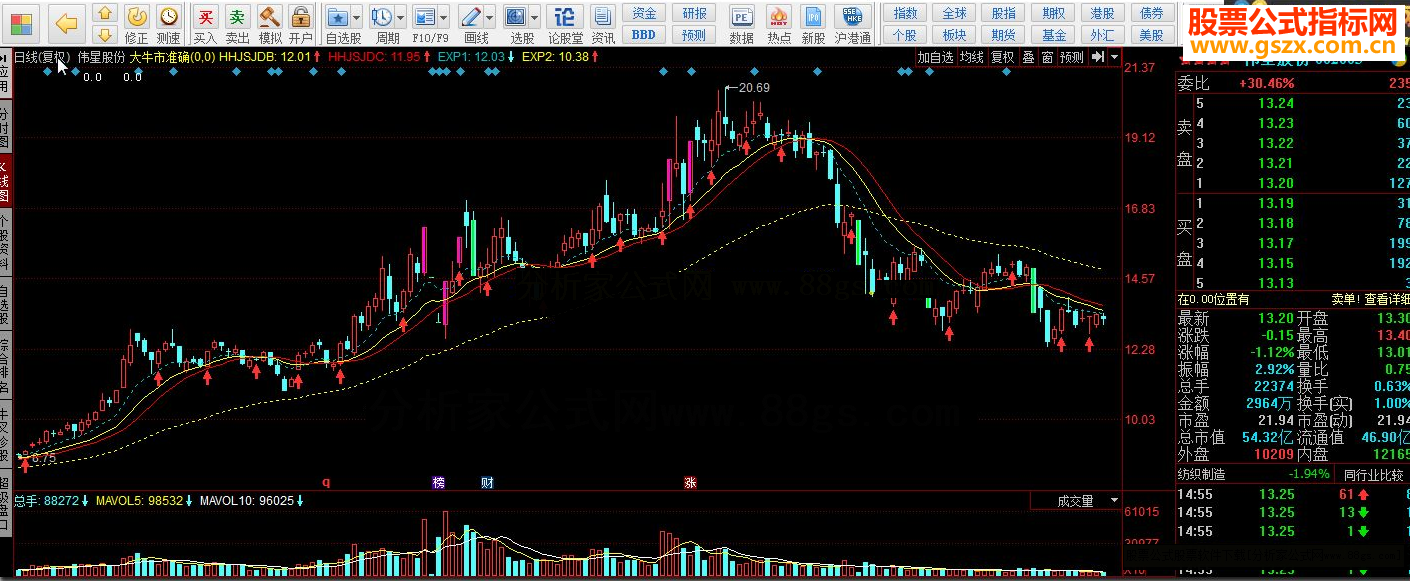Toggle the 复权 price adjustment option
The width and height of the screenshot is (1410, 581).
coord(1002,57)
